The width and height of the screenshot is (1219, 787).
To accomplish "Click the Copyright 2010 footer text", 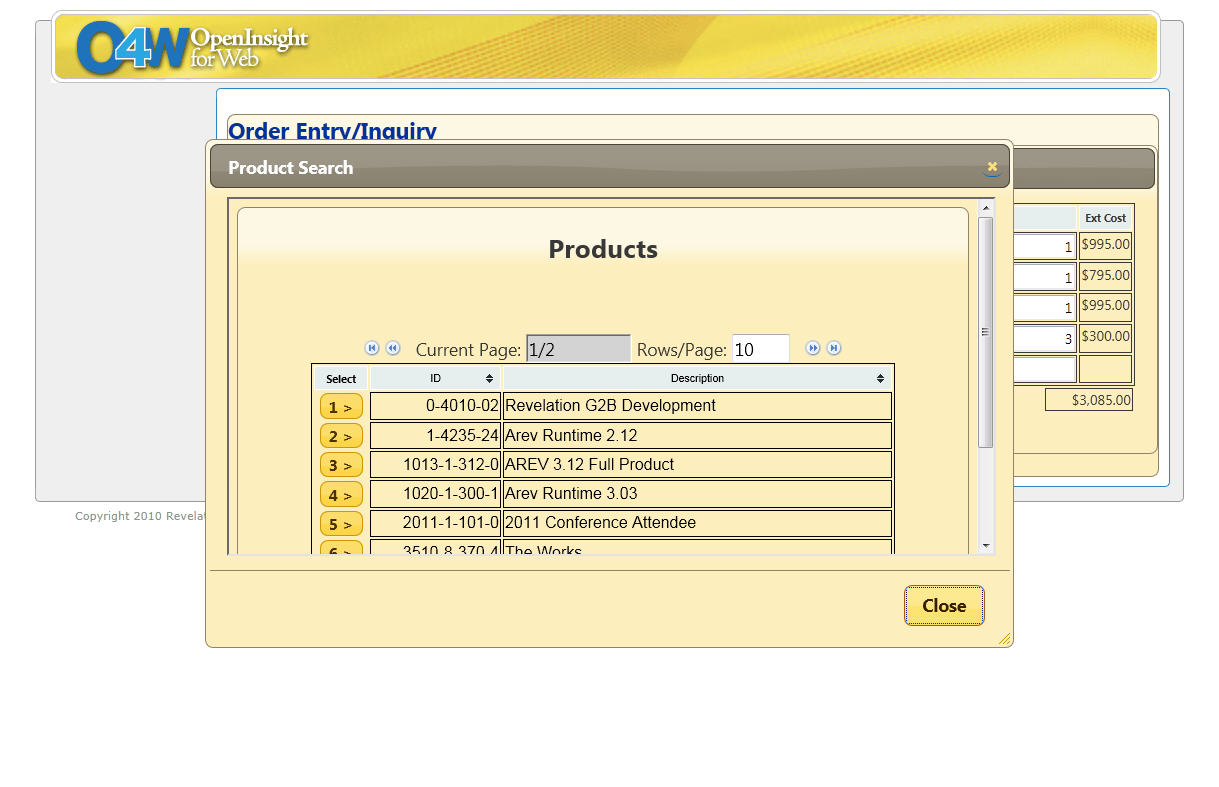I will (x=140, y=516).
